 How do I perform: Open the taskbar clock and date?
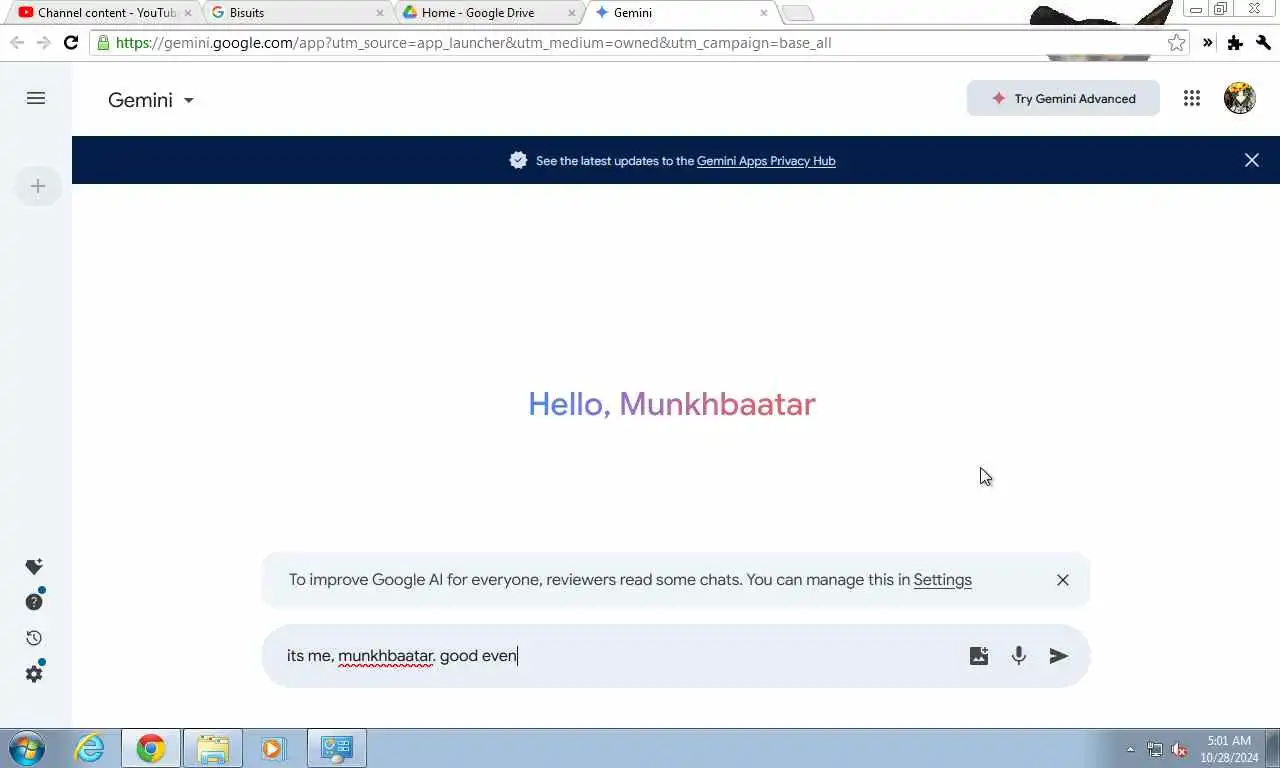1229,749
